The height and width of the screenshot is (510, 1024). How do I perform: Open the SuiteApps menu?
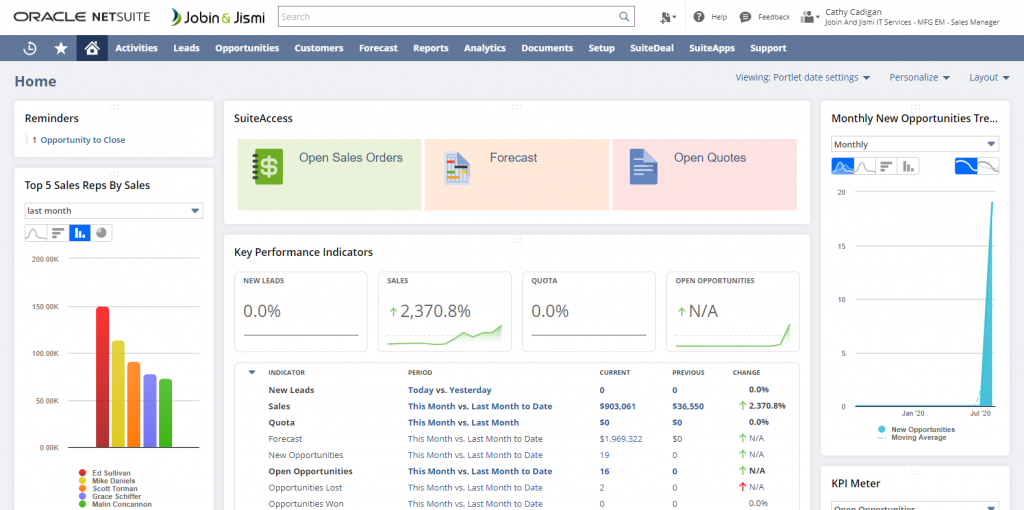712,48
